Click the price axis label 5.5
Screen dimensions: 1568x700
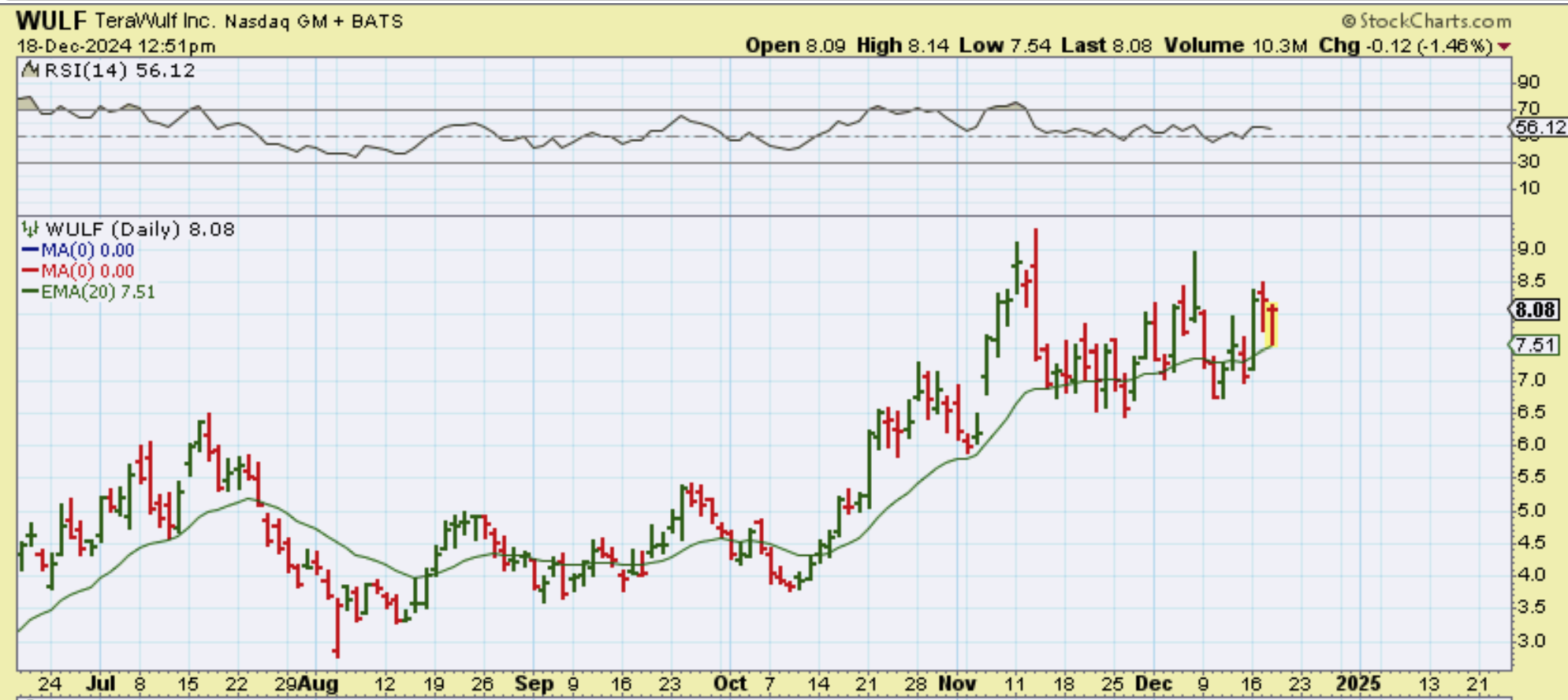1532,477
